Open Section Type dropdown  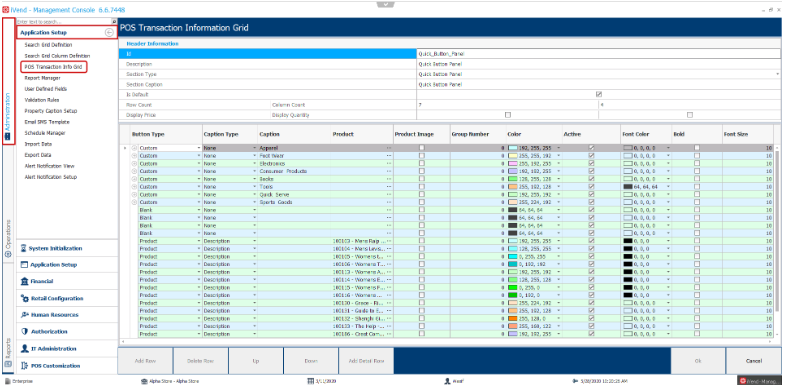(x=778, y=74)
